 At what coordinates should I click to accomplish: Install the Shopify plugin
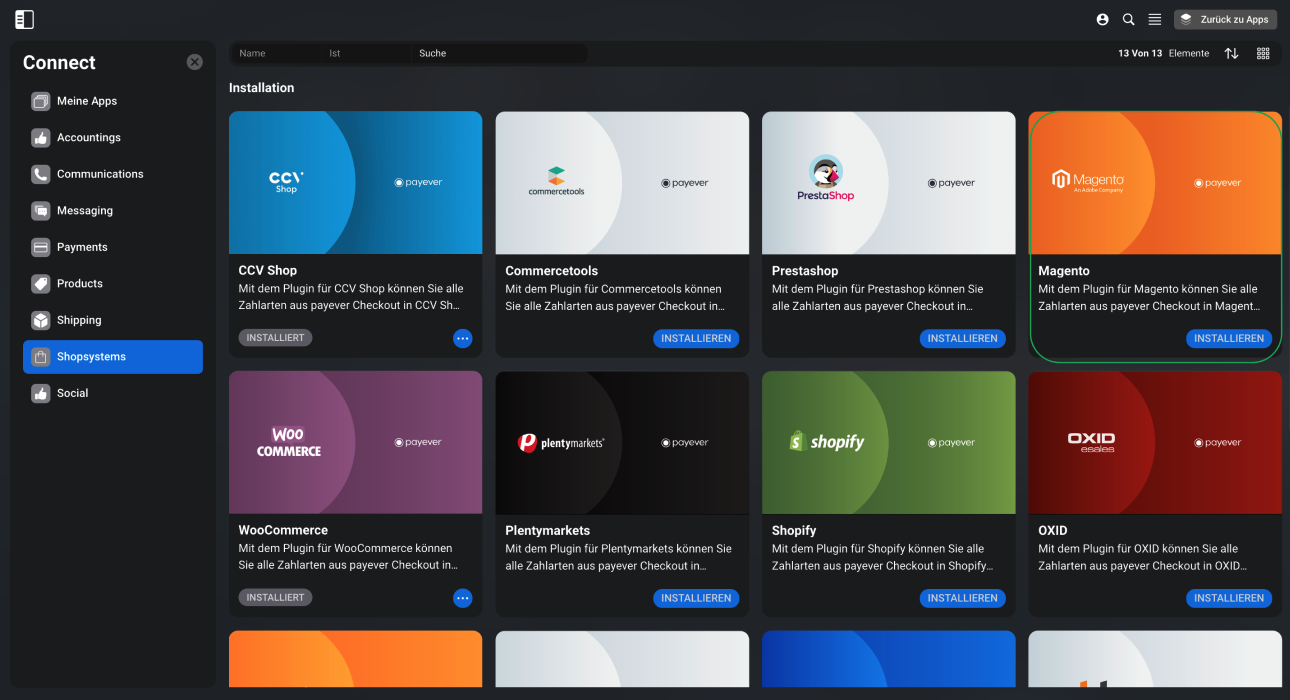[x=962, y=598]
